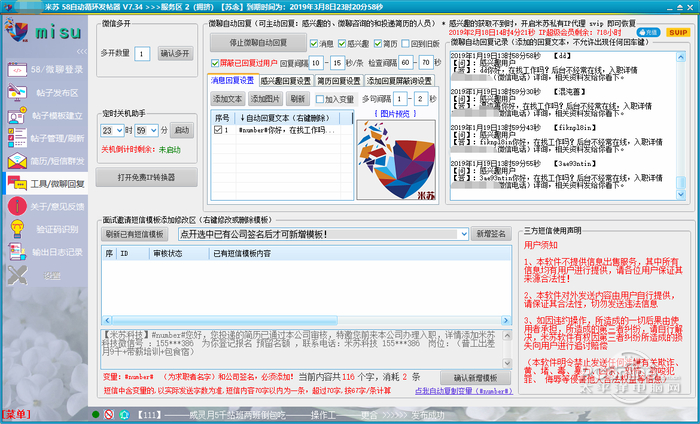Click the teal hexagon icon in status bar
This screenshot has width=700, height=424.
click(124, 415)
